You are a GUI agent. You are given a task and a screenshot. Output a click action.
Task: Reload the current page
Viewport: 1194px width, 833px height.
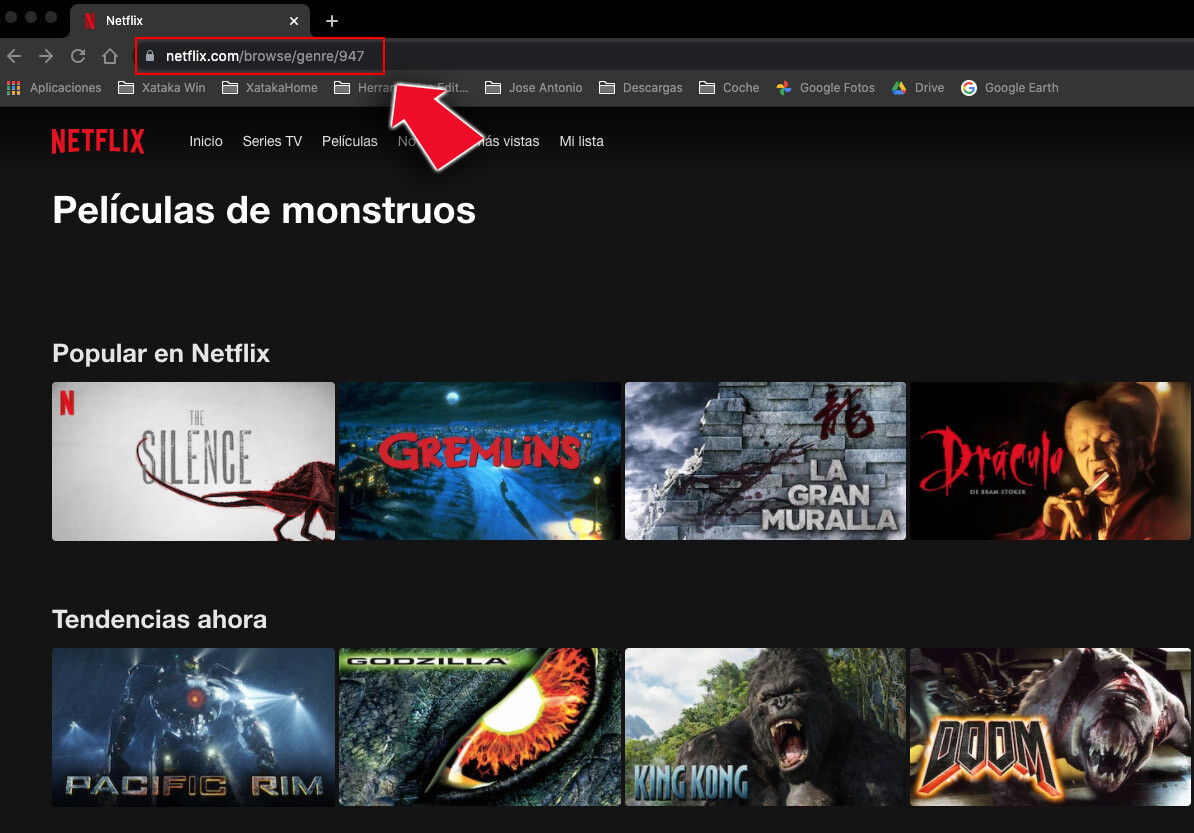78,56
